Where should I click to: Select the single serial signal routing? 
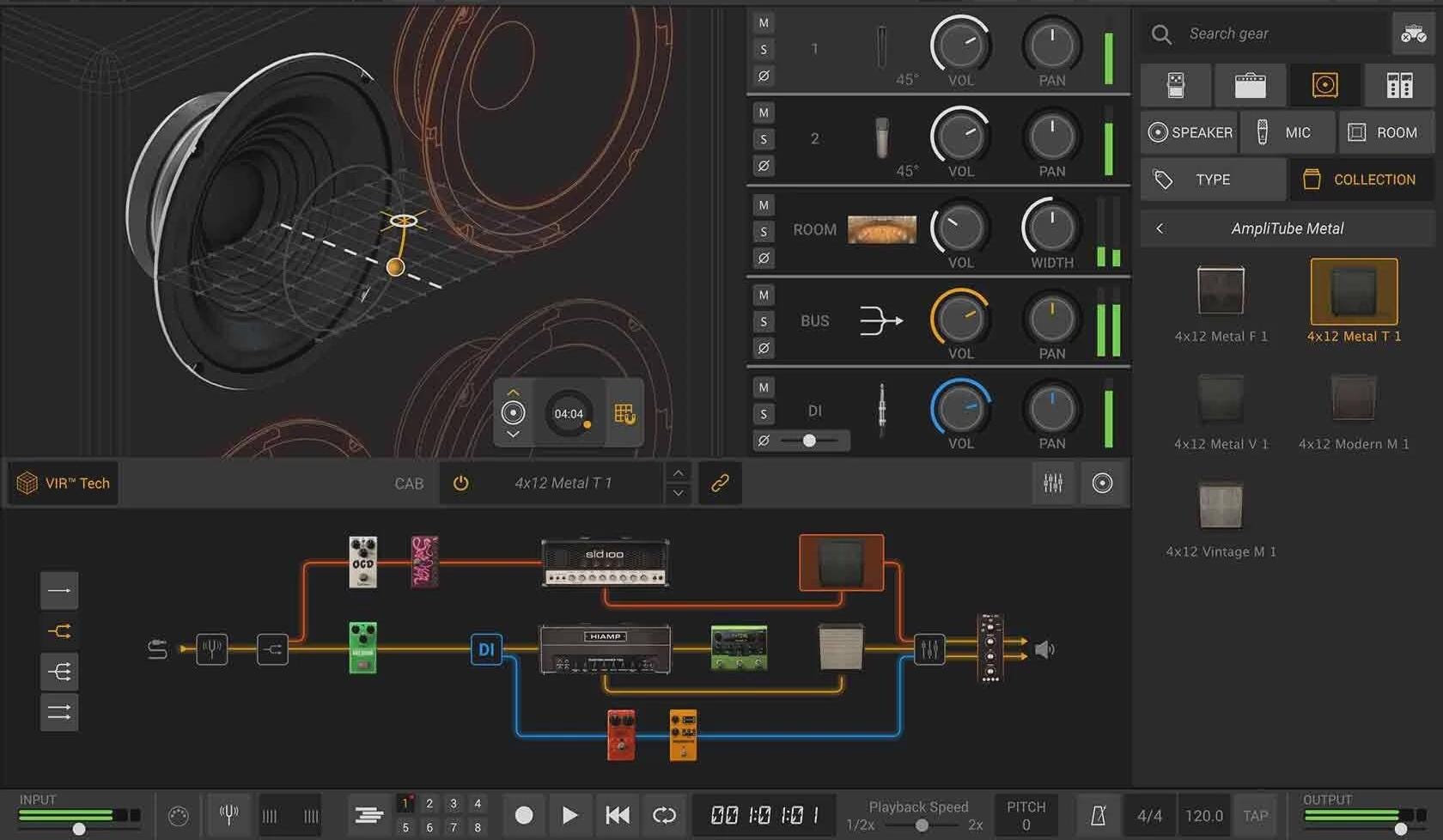59,591
